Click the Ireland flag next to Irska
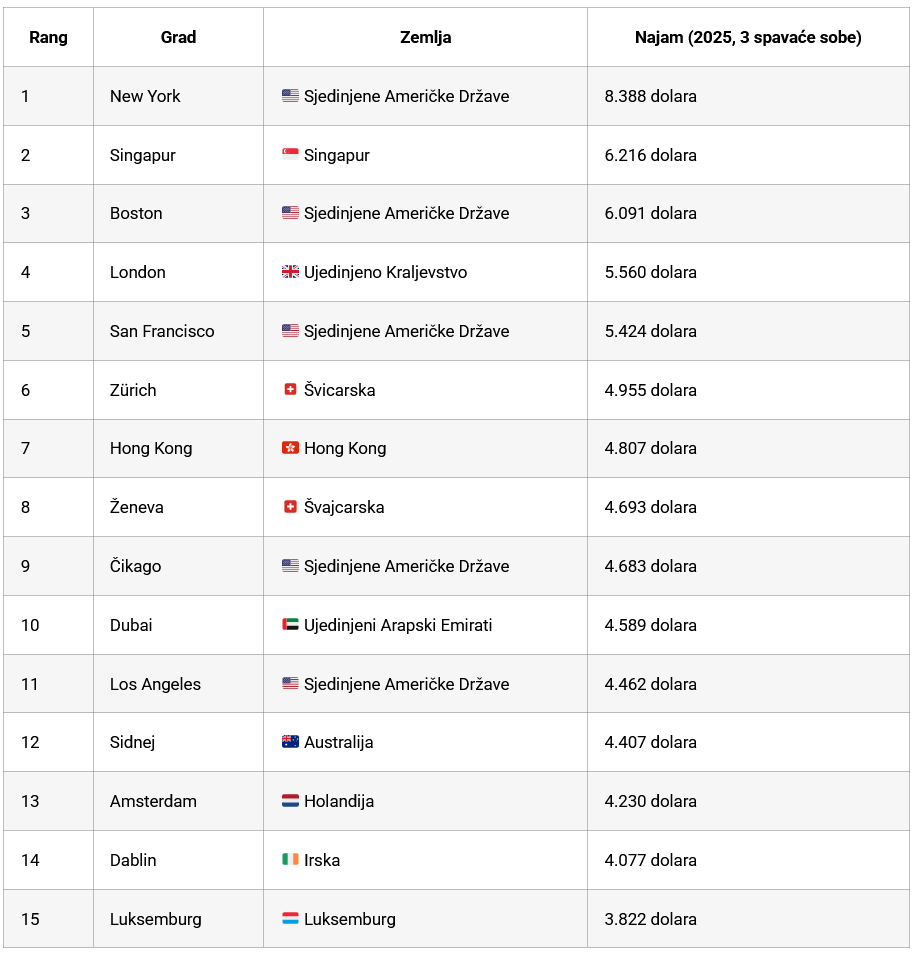 tap(290, 860)
